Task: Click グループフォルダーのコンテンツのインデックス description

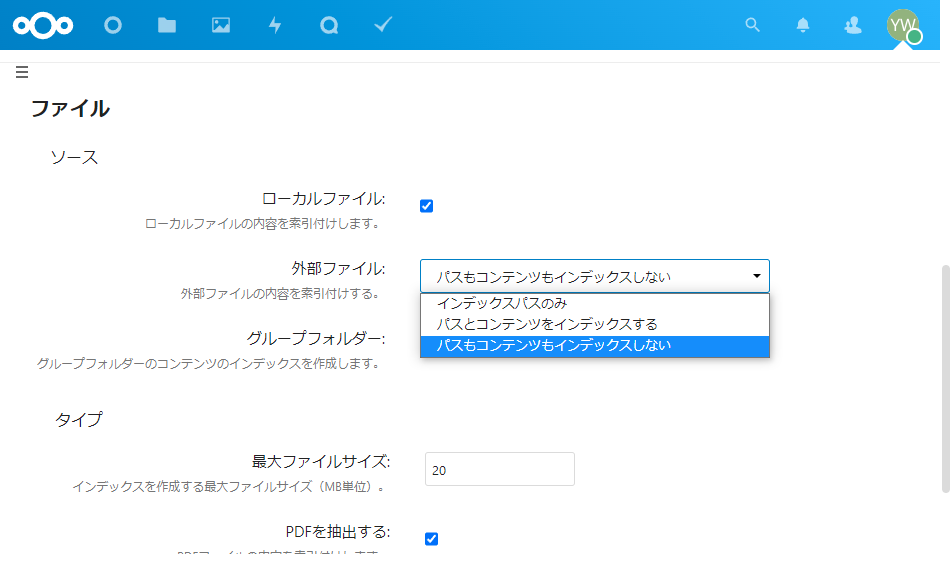Action: click(x=210, y=363)
